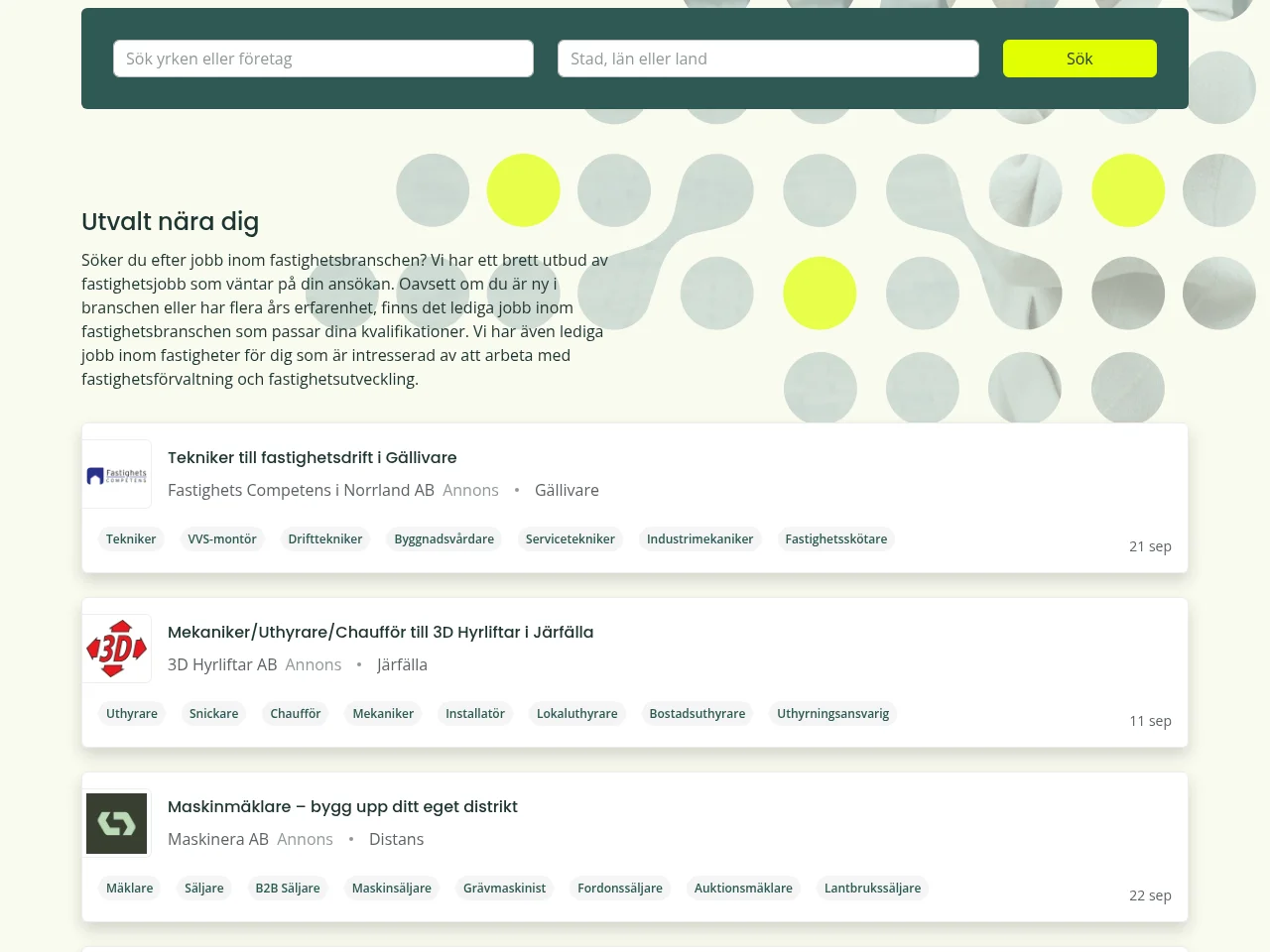The image size is (1270, 952).
Task: Select the 'Industrimekaniker' tag
Action: (700, 539)
